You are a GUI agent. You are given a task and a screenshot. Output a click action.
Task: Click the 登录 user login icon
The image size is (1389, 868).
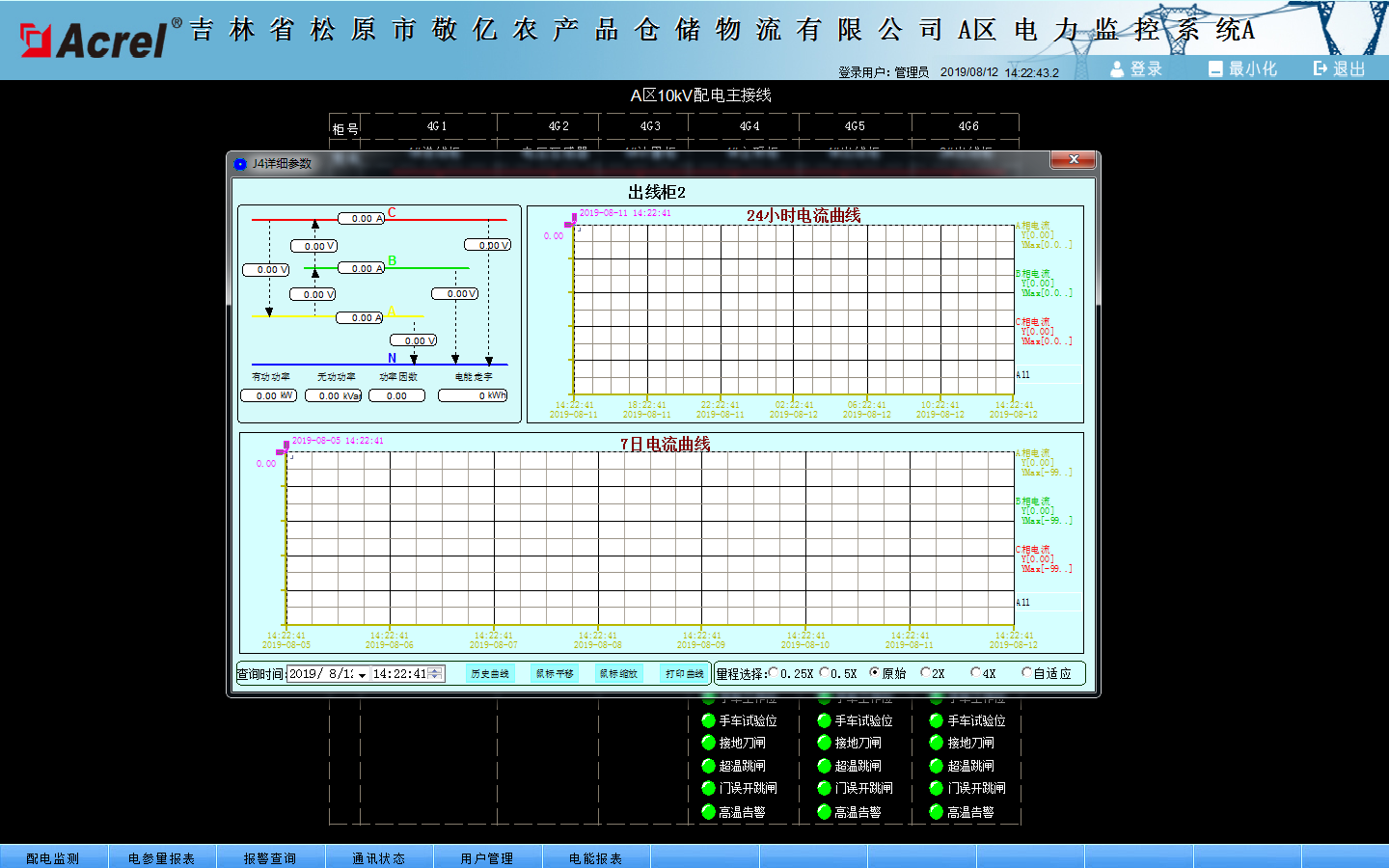coord(1117,68)
